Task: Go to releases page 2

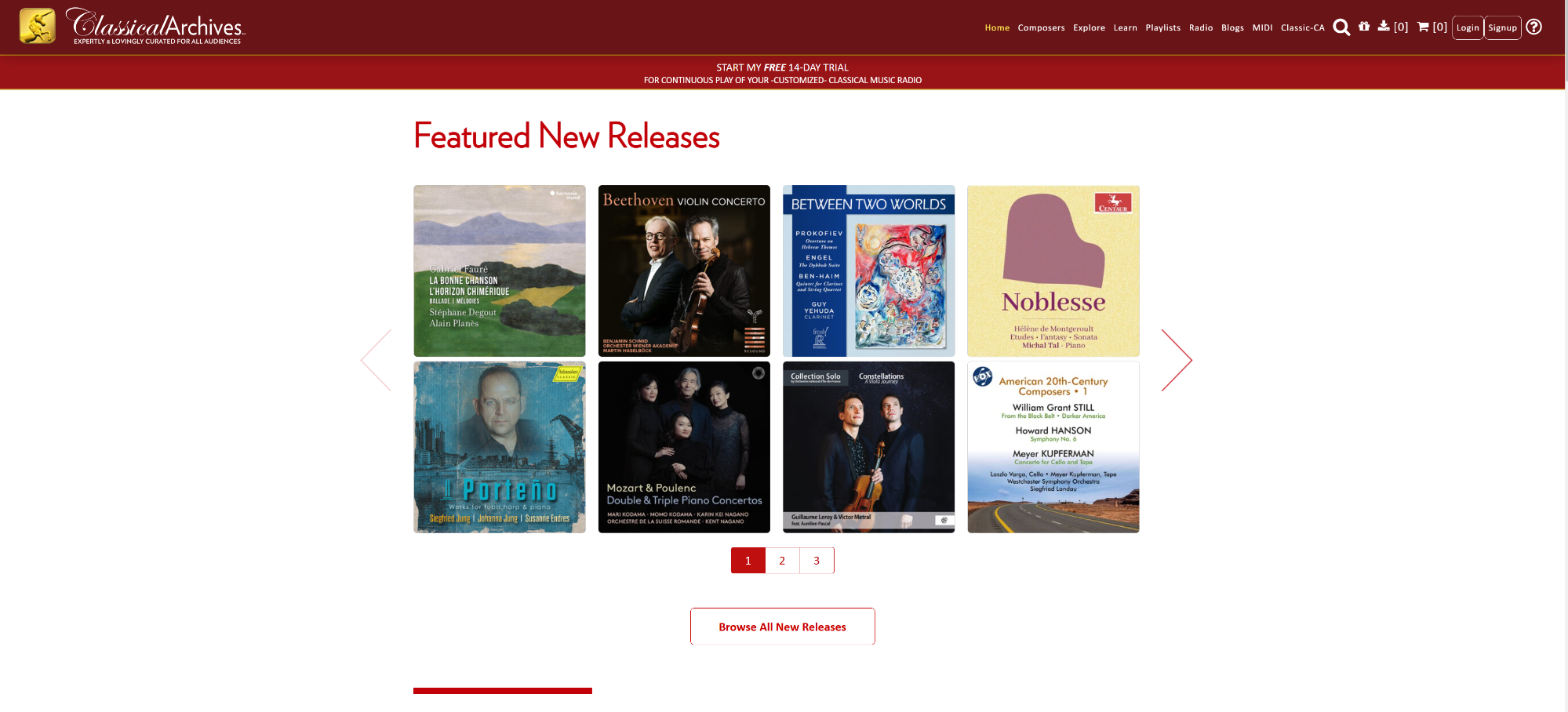Action: point(782,561)
